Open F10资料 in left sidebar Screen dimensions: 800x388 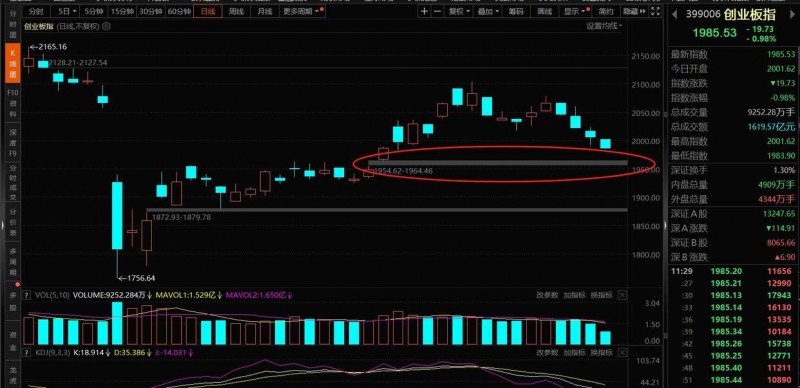(x=13, y=103)
